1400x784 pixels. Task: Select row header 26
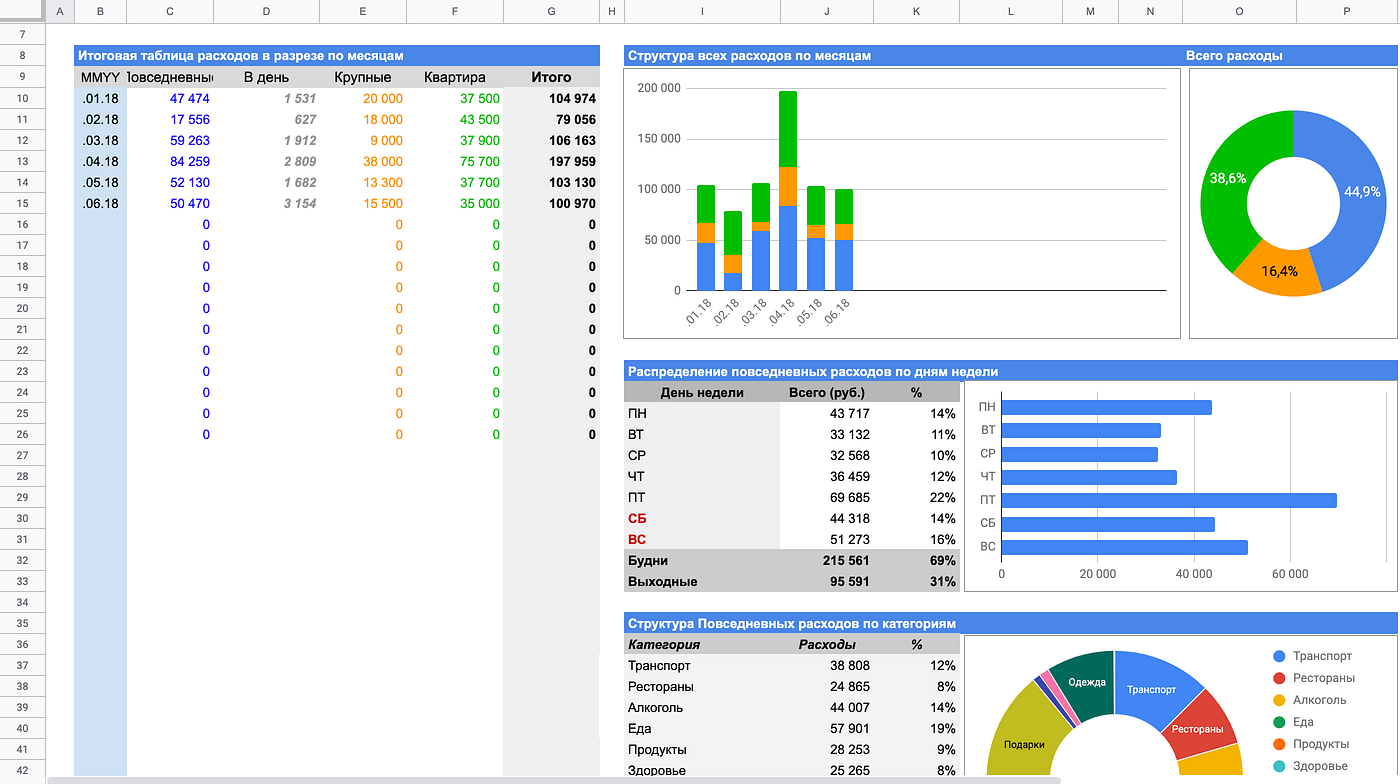tap(22, 434)
